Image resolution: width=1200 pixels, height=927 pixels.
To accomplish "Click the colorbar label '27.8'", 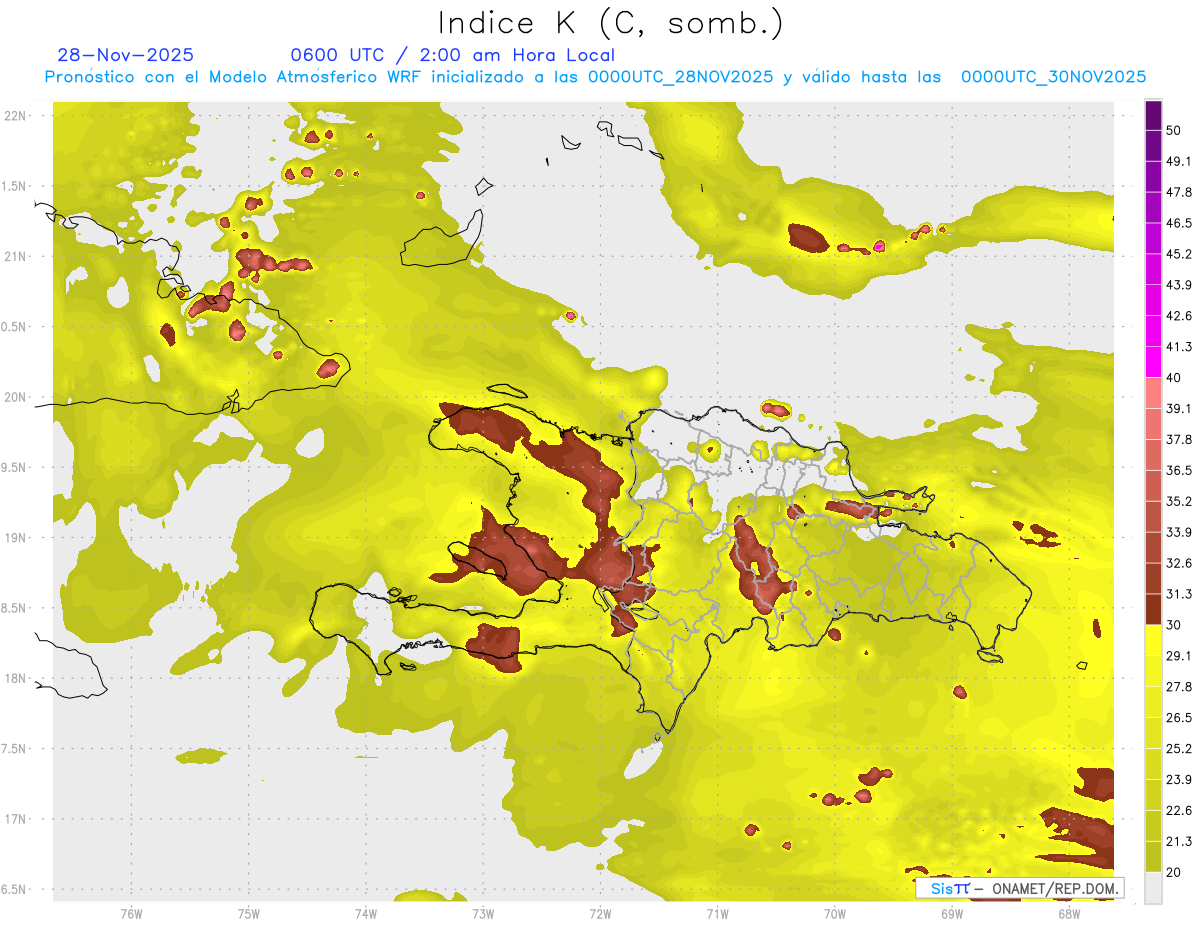I will point(1179,687).
